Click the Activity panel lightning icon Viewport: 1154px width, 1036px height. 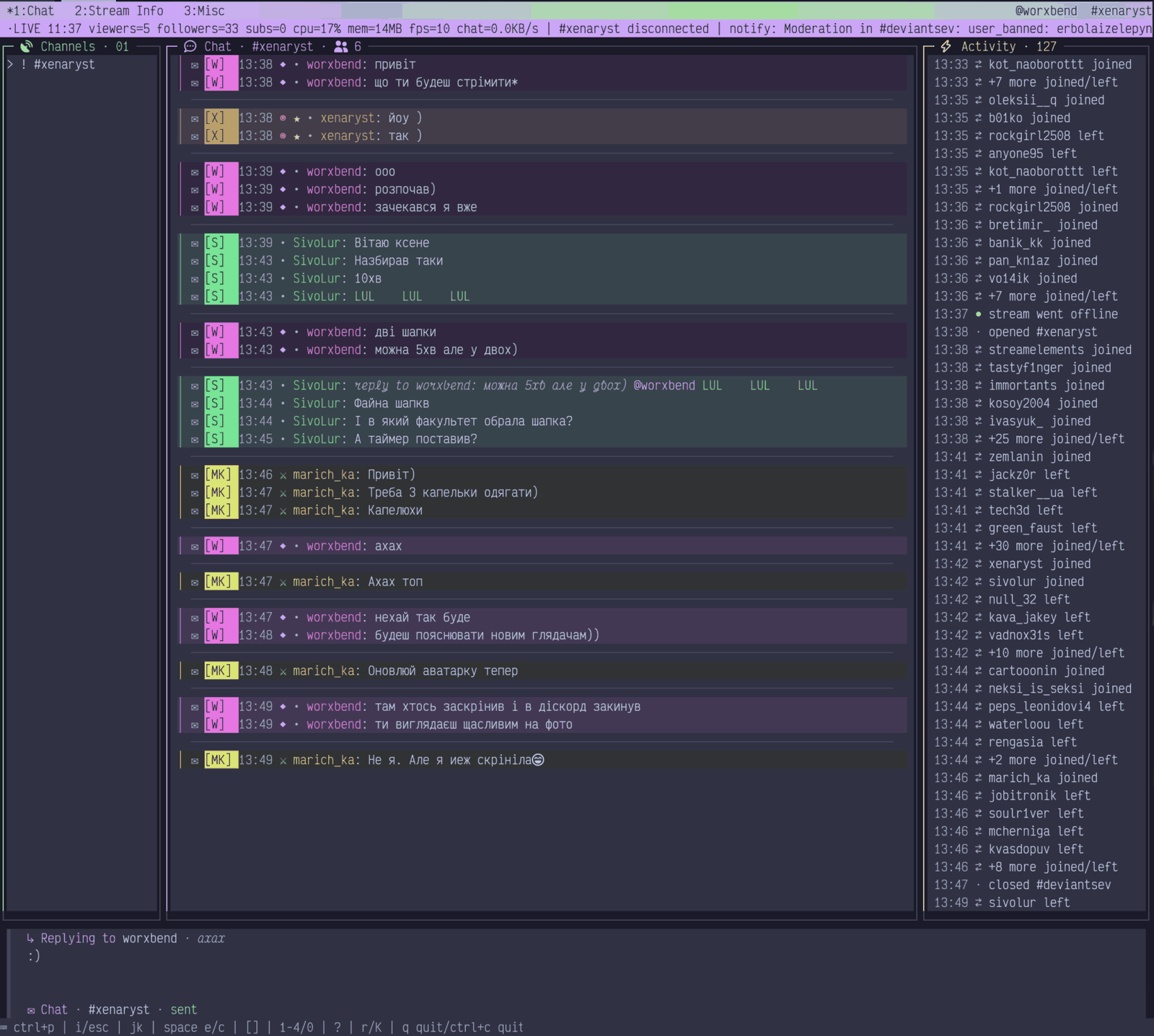click(946, 46)
